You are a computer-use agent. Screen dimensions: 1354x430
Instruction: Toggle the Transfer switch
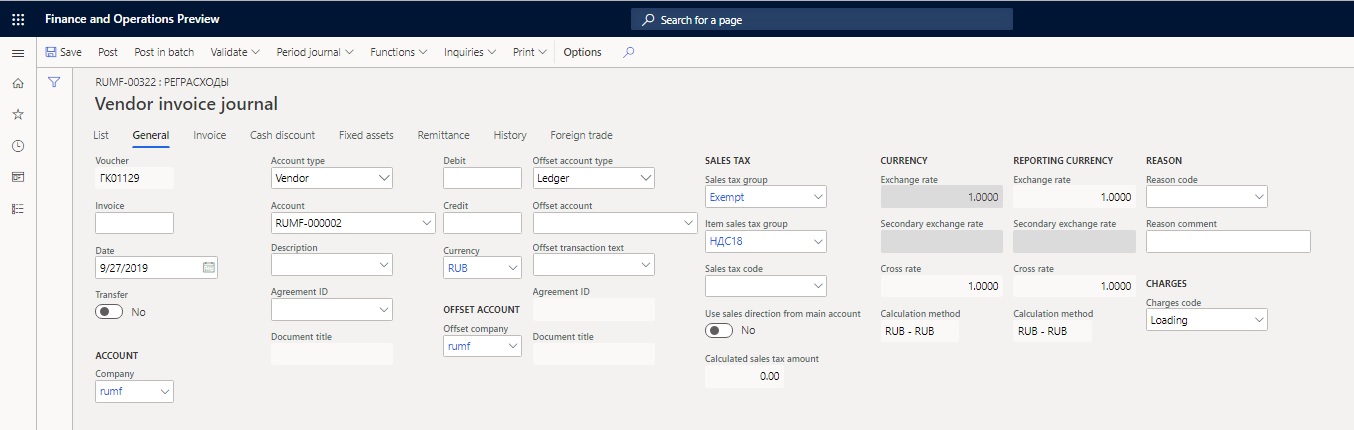pyautogui.click(x=109, y=312)
